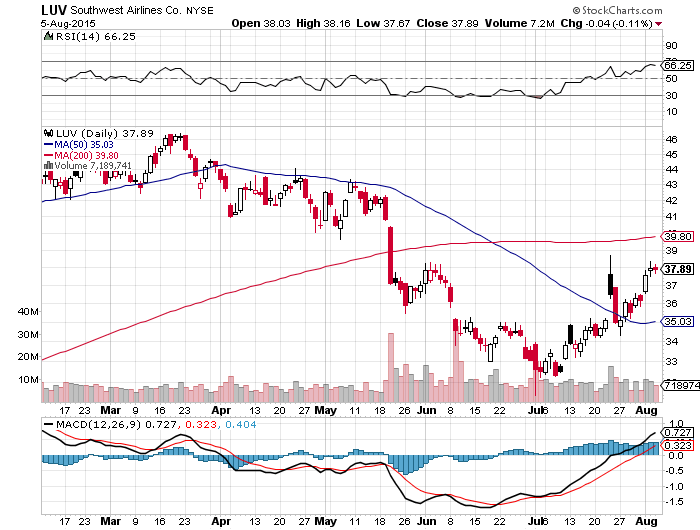Image resolution: width=700 pixels, height=530 pixels.
Task: Click May on the price panel date axis
Action: tap(325, 410)
